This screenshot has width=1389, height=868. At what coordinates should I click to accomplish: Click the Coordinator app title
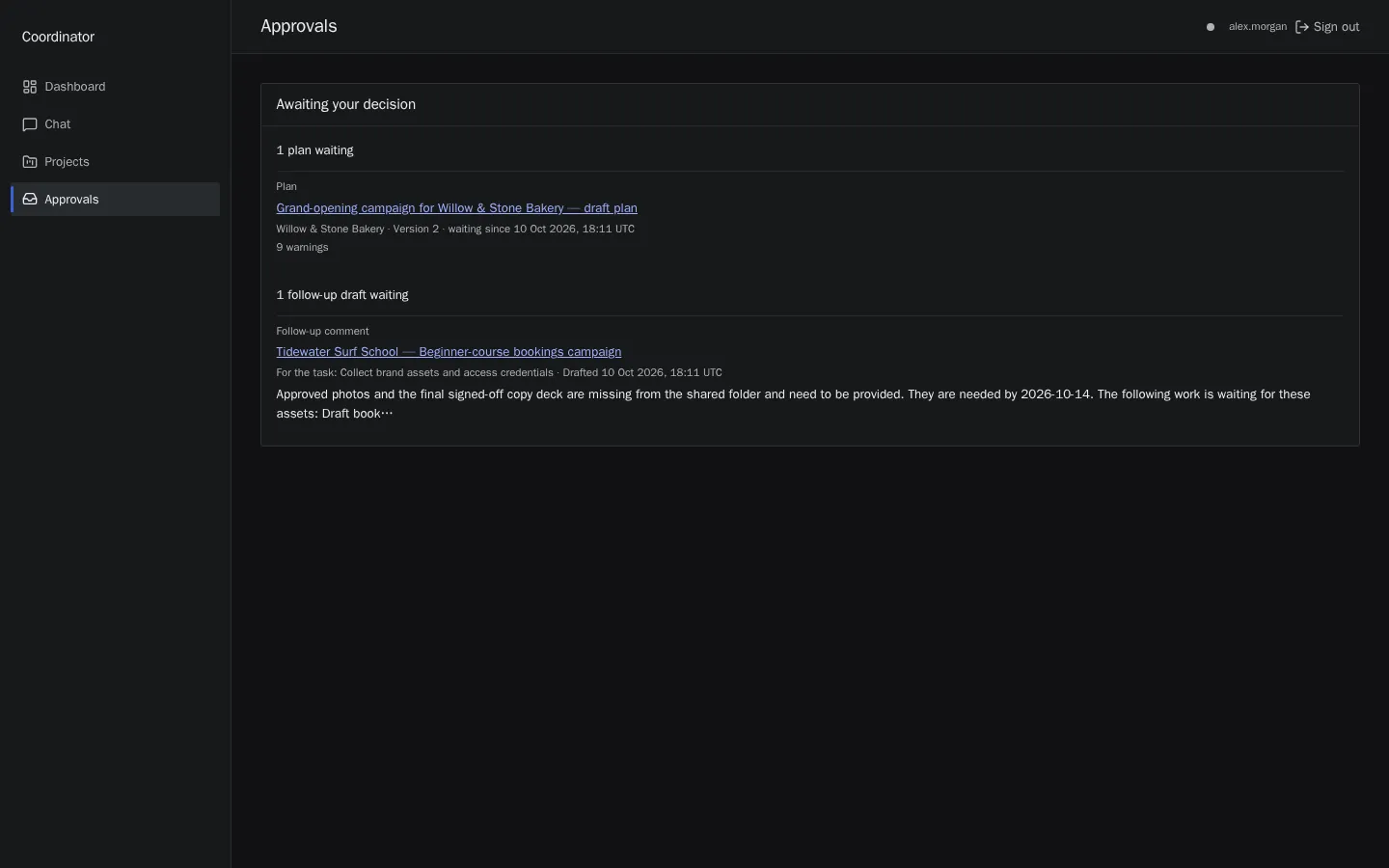pos(58,37)
